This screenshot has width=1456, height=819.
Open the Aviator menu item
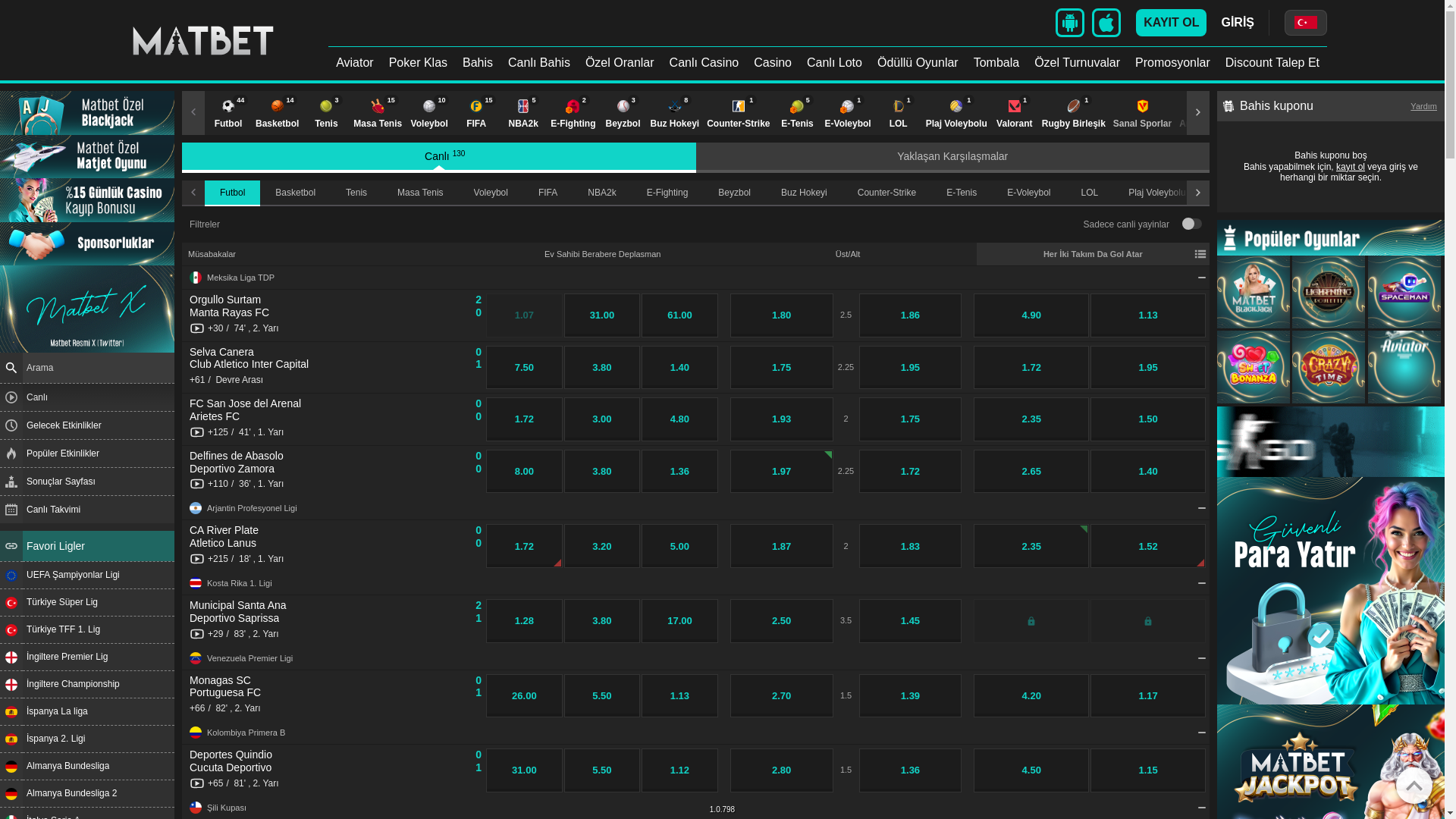coord(355,63)
